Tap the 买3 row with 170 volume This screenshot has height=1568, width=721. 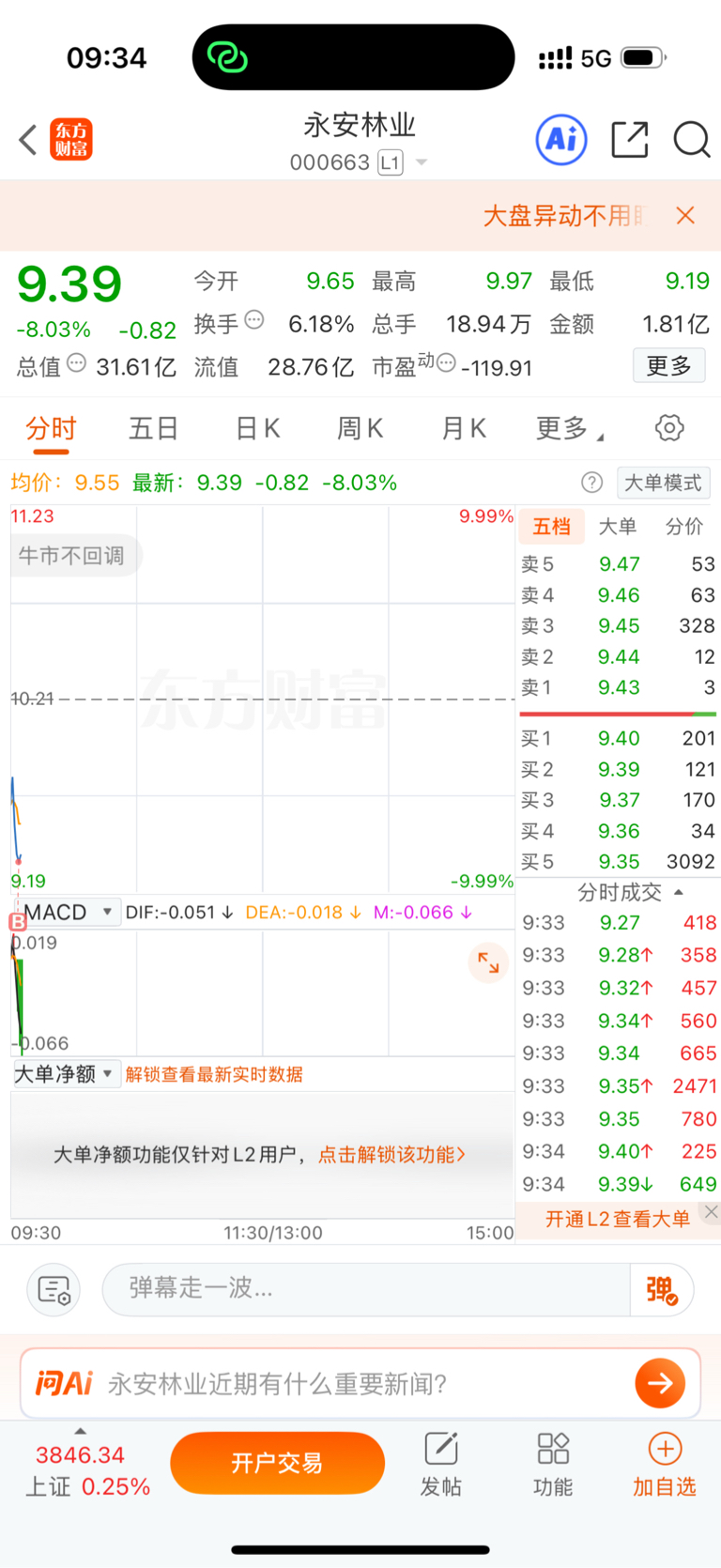pos(619,800)
